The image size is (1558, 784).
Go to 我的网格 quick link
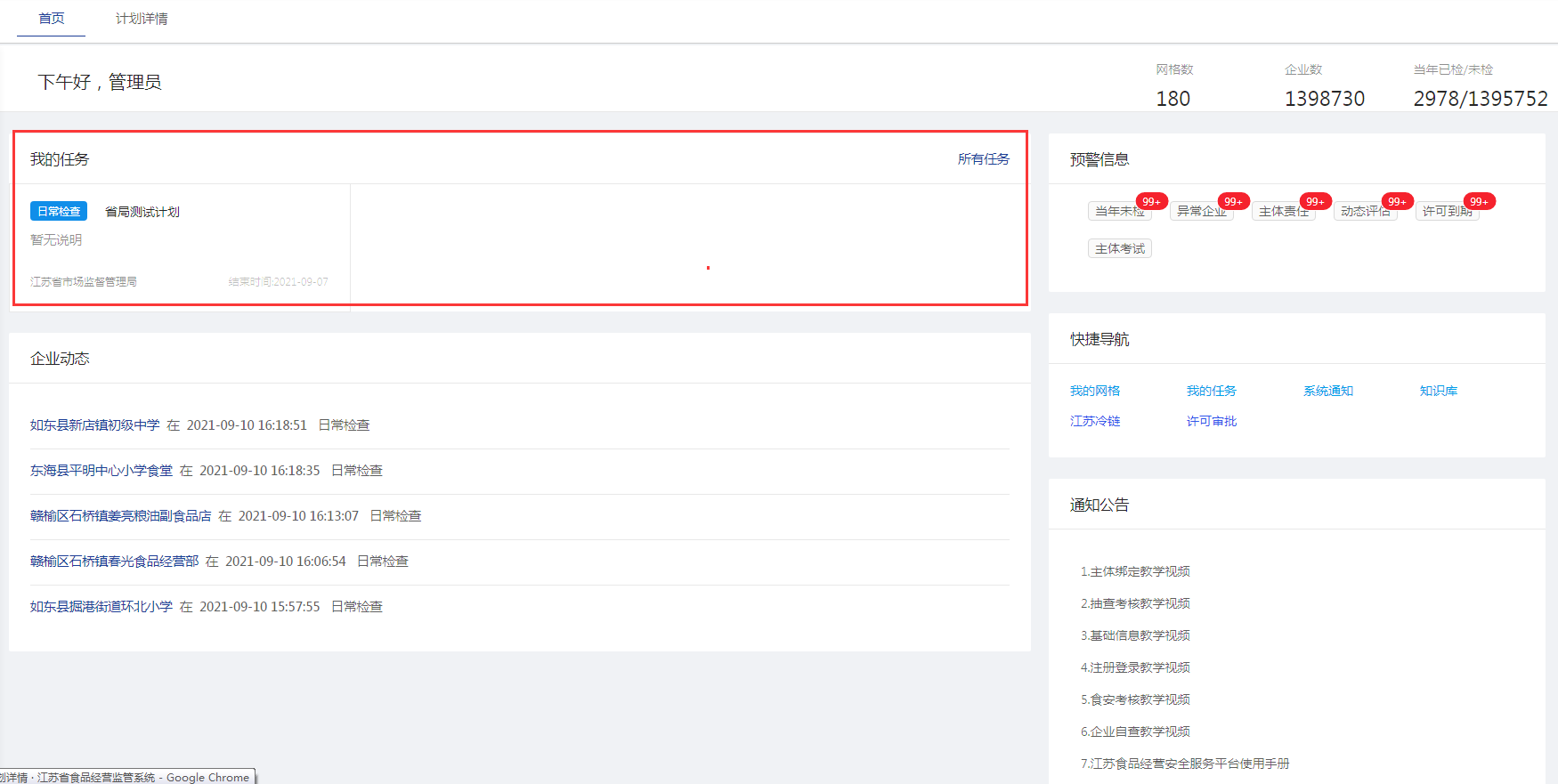coord(1095,391)
